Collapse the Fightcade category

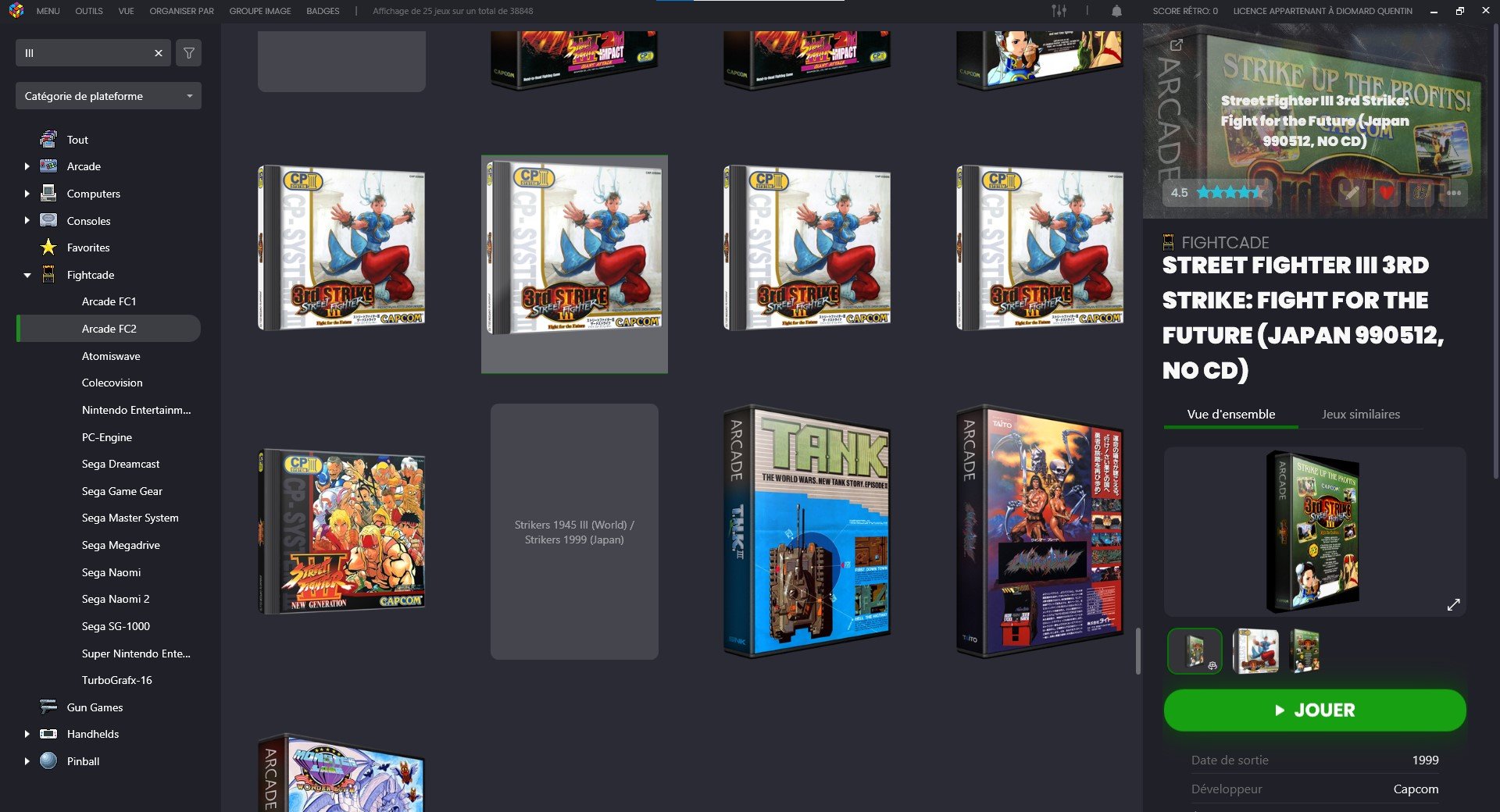[x=27, y=275]
